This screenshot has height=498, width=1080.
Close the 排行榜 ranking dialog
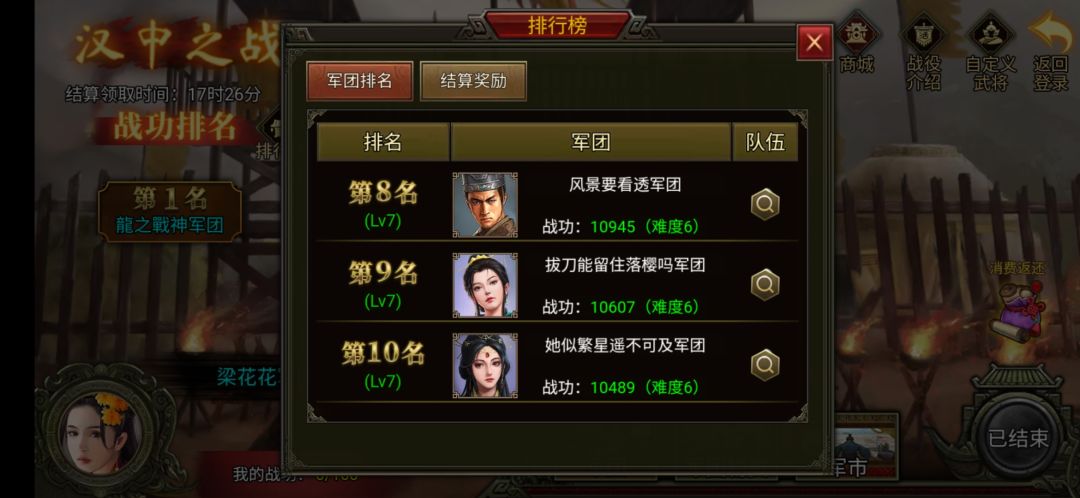814,43
